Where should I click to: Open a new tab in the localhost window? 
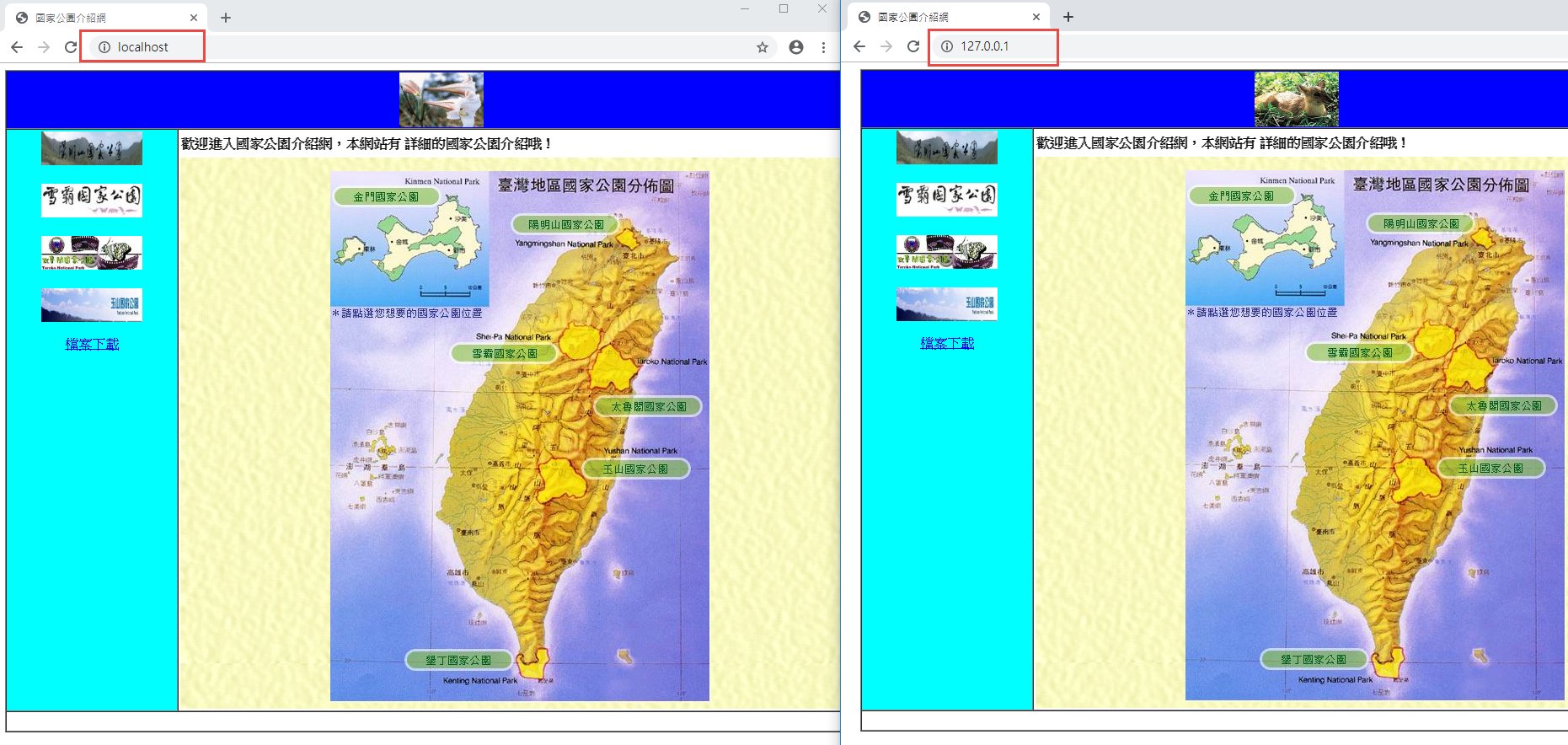tap(226, 18)
